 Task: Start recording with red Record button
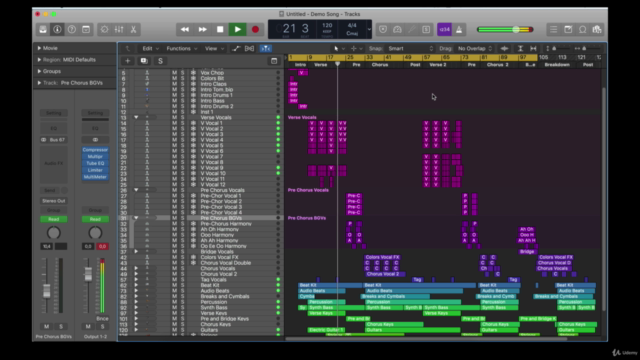pos(256,29)
